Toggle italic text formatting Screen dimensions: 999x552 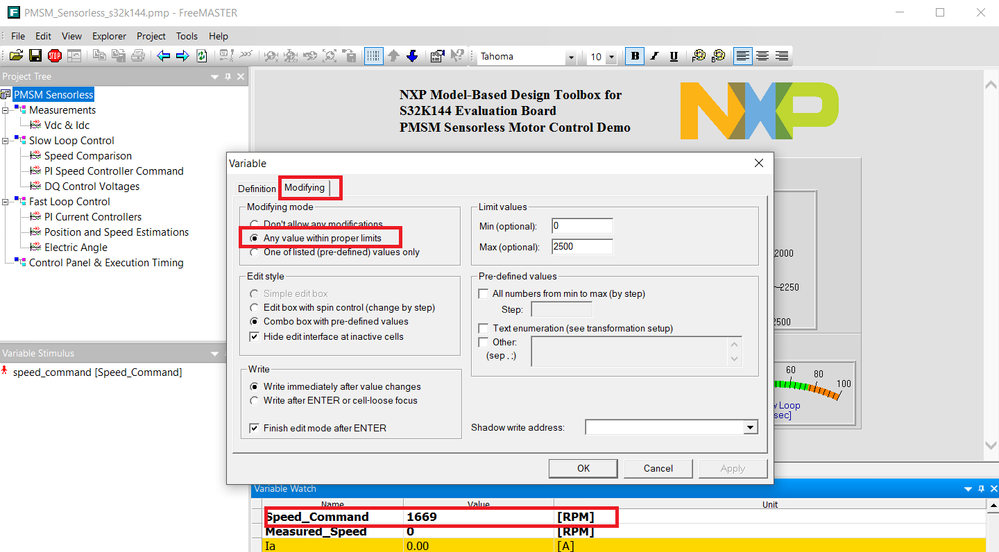coord(654,56)
